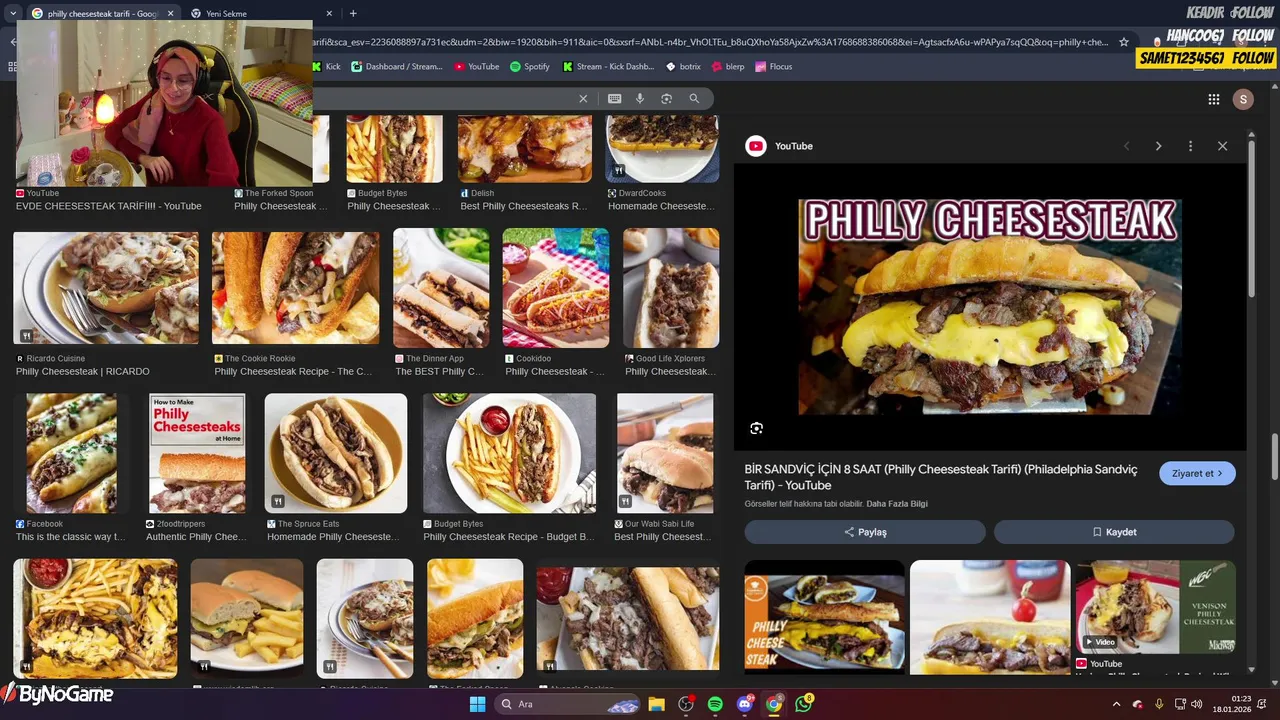Open Discord from the taskbar

[x=745, y=704]
